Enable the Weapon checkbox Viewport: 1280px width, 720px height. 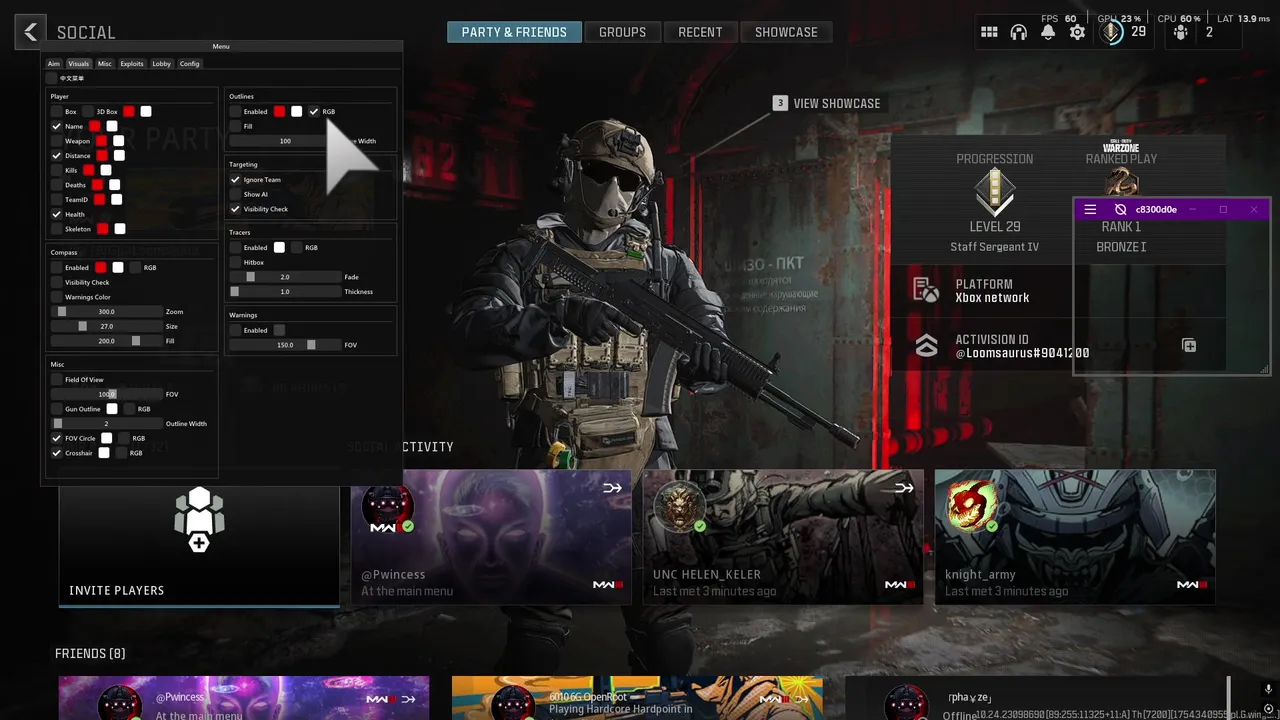point(57,141)
